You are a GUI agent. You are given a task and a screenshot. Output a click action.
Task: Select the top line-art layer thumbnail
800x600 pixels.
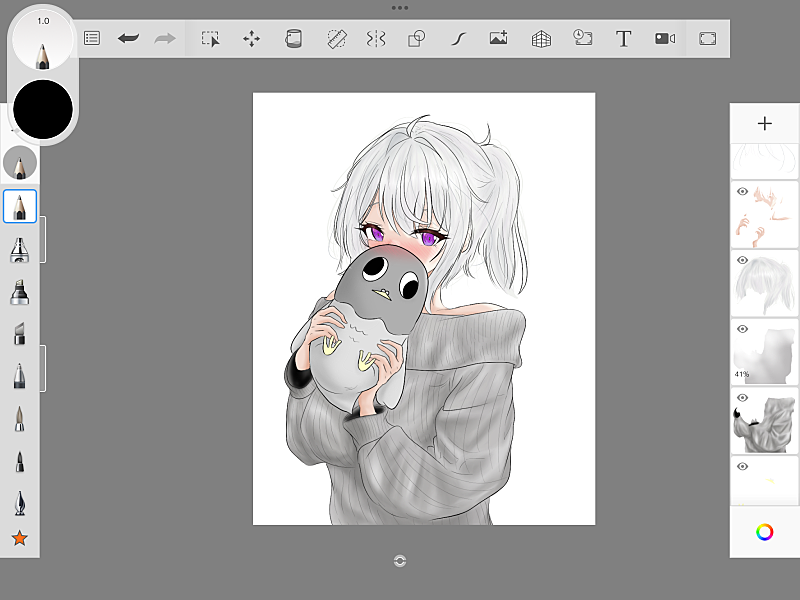pos(764,161)
